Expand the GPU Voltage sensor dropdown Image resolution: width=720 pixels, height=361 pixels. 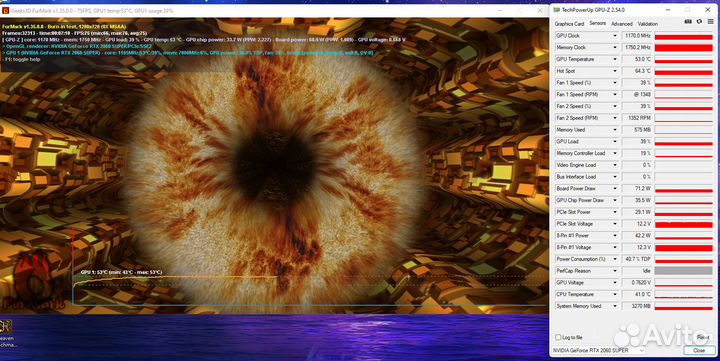(615, 282)
